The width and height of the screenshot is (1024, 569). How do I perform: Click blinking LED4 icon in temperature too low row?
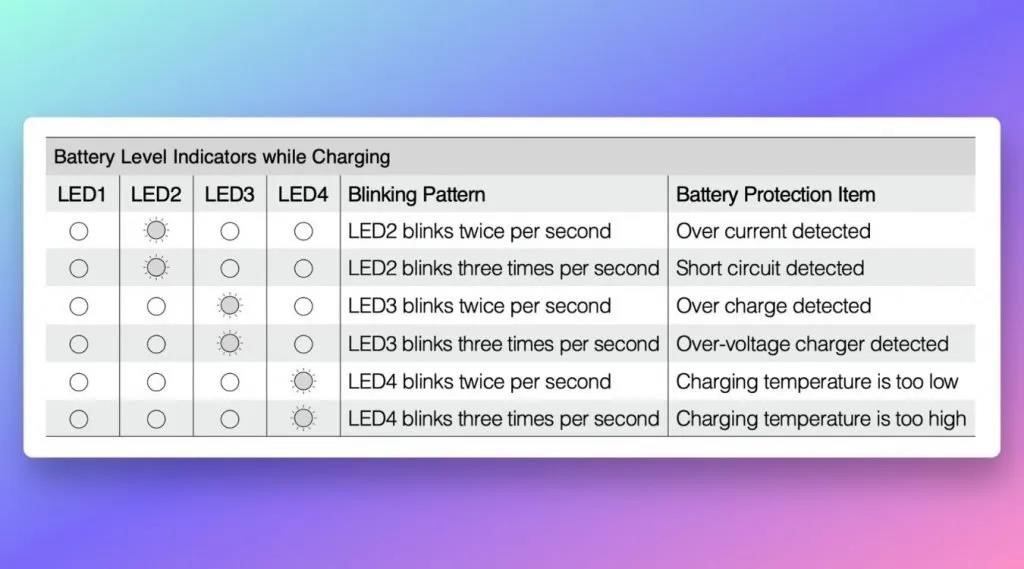click(304, 382)
